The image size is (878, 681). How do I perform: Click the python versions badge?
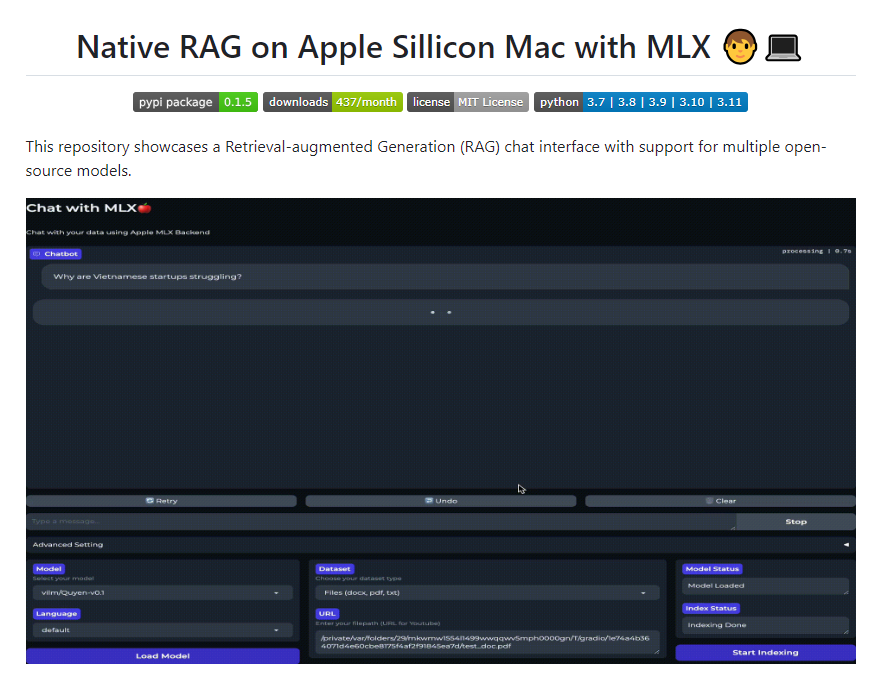click(641, 102)
